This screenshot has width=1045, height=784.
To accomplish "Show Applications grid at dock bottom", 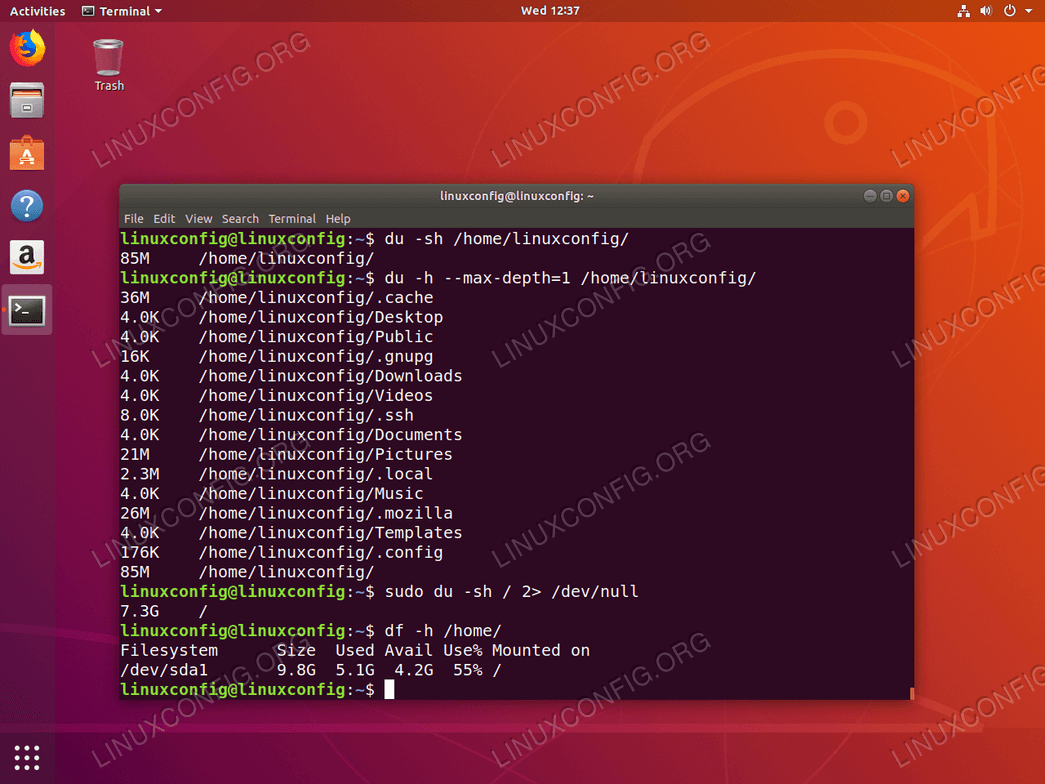I will [x=27, y=757].
